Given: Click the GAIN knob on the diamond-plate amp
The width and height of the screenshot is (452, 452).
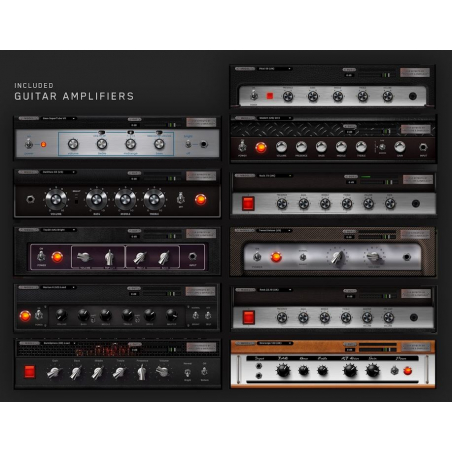Looking at the screenshot, I should click(400, 147).
